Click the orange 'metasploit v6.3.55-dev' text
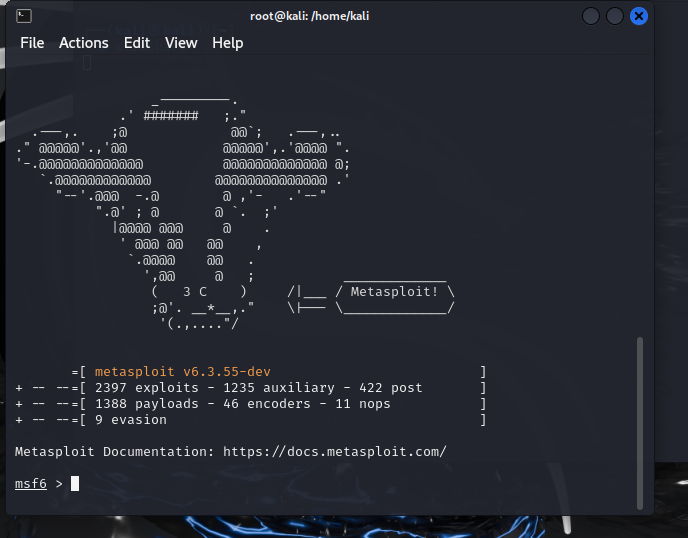Screen dimensions: 688x538 click(183, 372)
